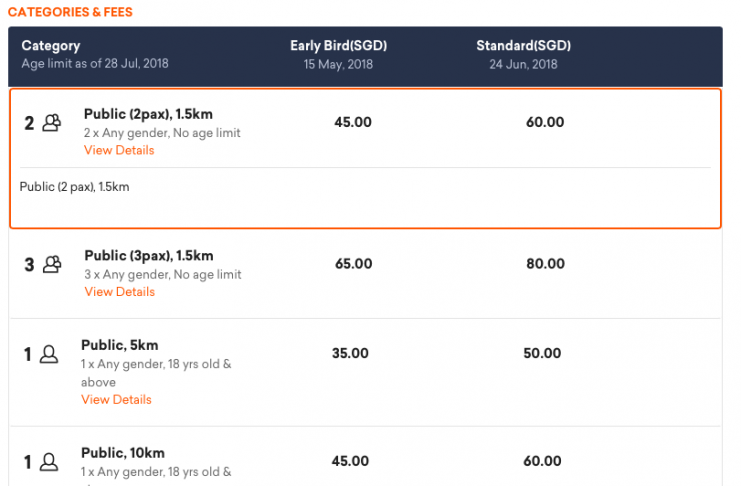Click the group icon beside Public (3pax)
Viewport: 741px width, 486px height.
[x=52, y=264]
